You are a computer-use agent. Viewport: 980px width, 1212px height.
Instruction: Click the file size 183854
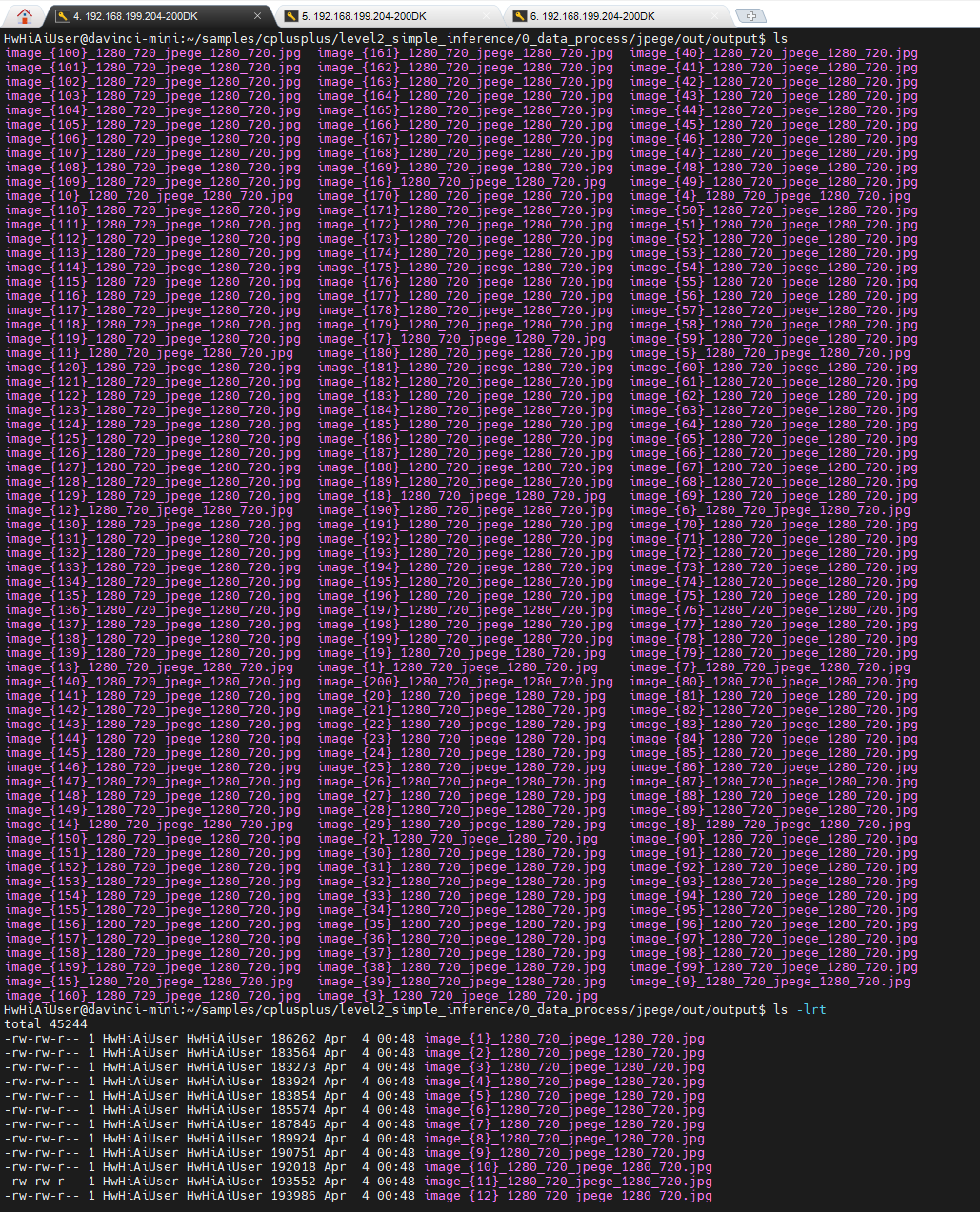click(293, 1096)
